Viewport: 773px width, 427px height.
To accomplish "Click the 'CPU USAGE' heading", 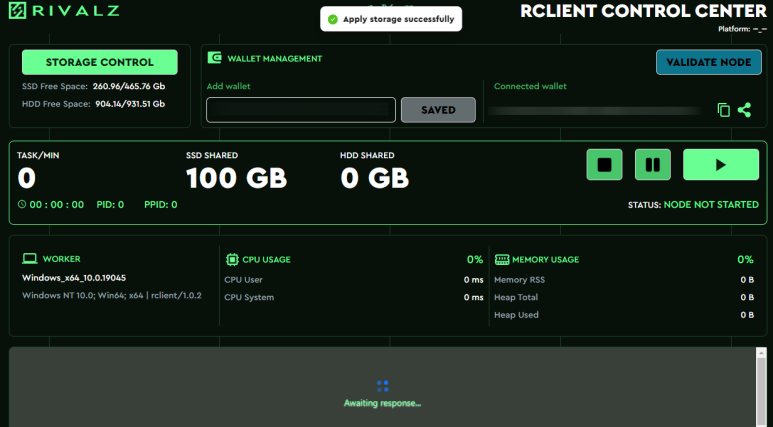I will click(x=266, y=260).
